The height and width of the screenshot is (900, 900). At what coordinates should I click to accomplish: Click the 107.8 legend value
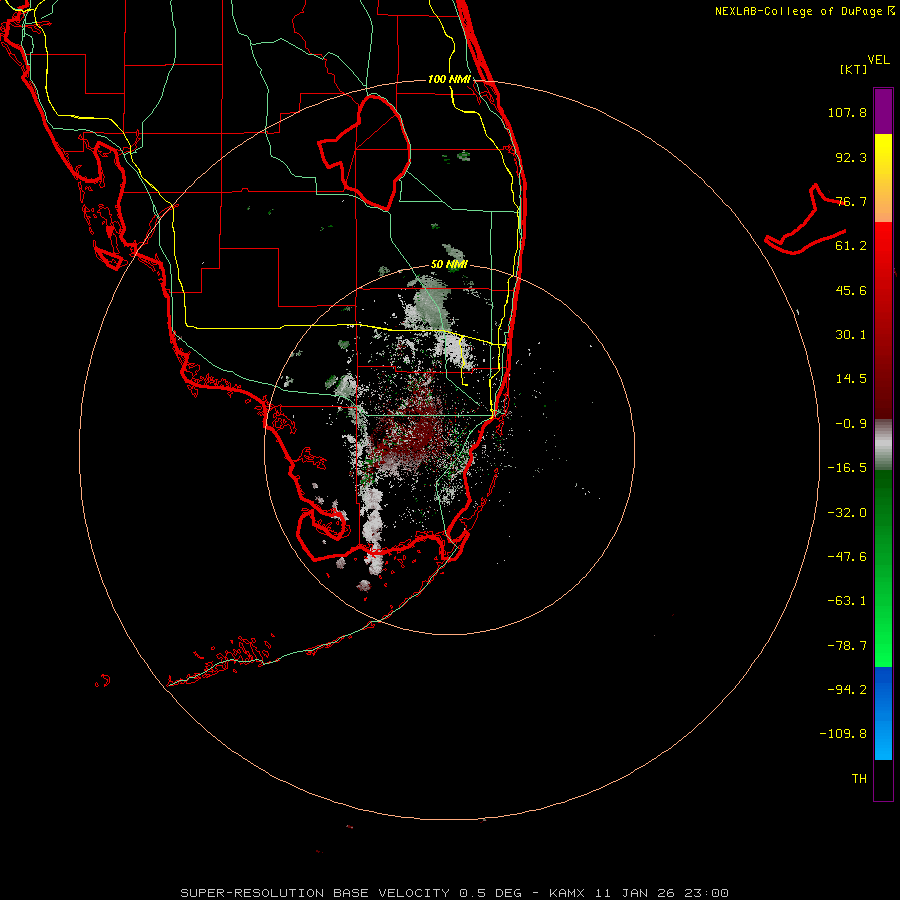click(x=847, y=112)
